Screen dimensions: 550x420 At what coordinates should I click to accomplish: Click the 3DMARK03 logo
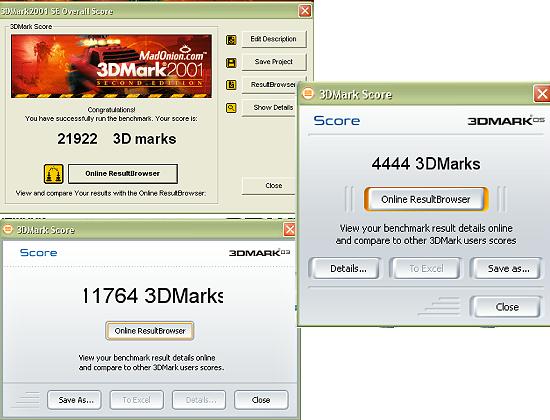(x=260, y=253)
